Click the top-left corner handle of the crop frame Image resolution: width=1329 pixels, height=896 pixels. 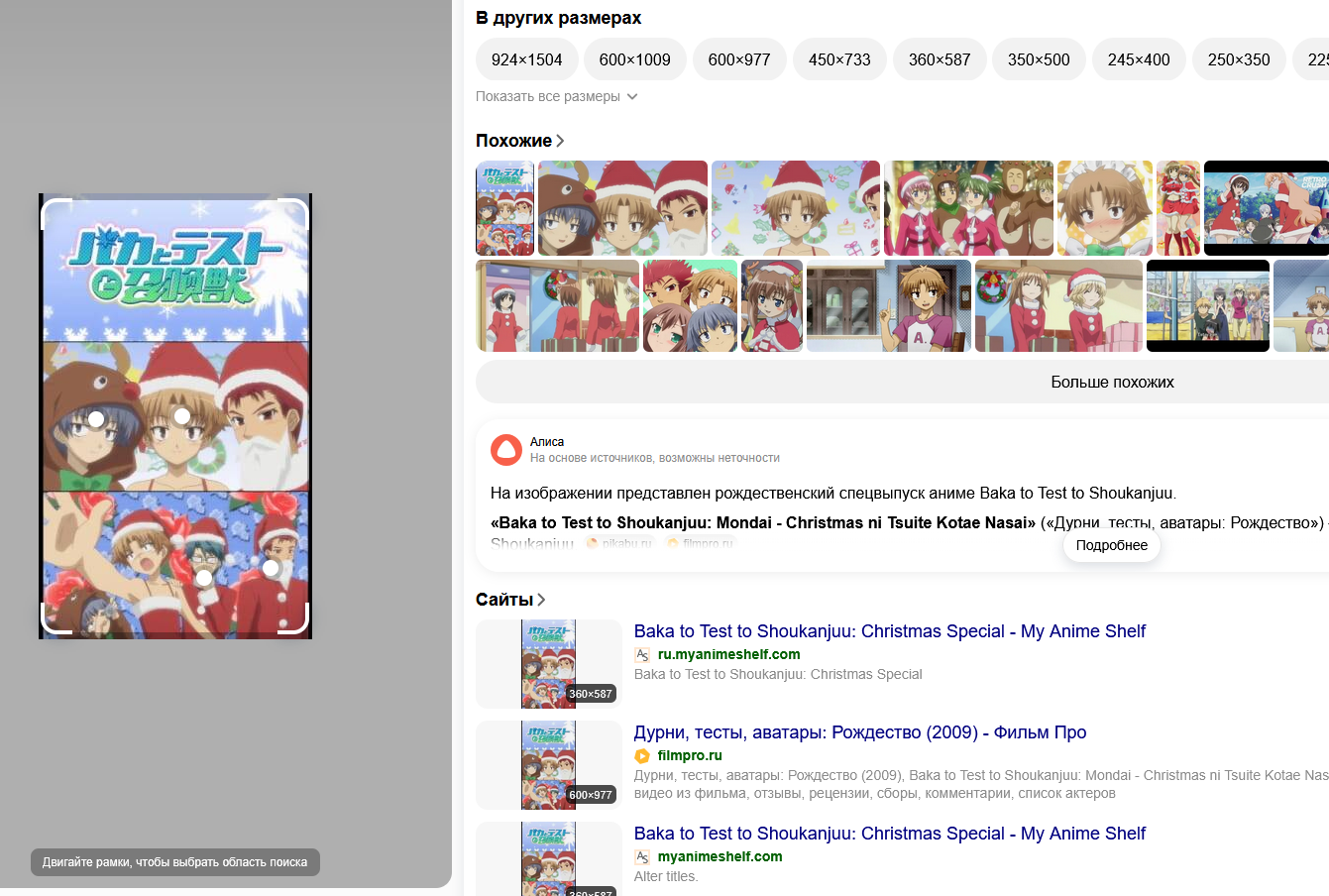[55, 214]
